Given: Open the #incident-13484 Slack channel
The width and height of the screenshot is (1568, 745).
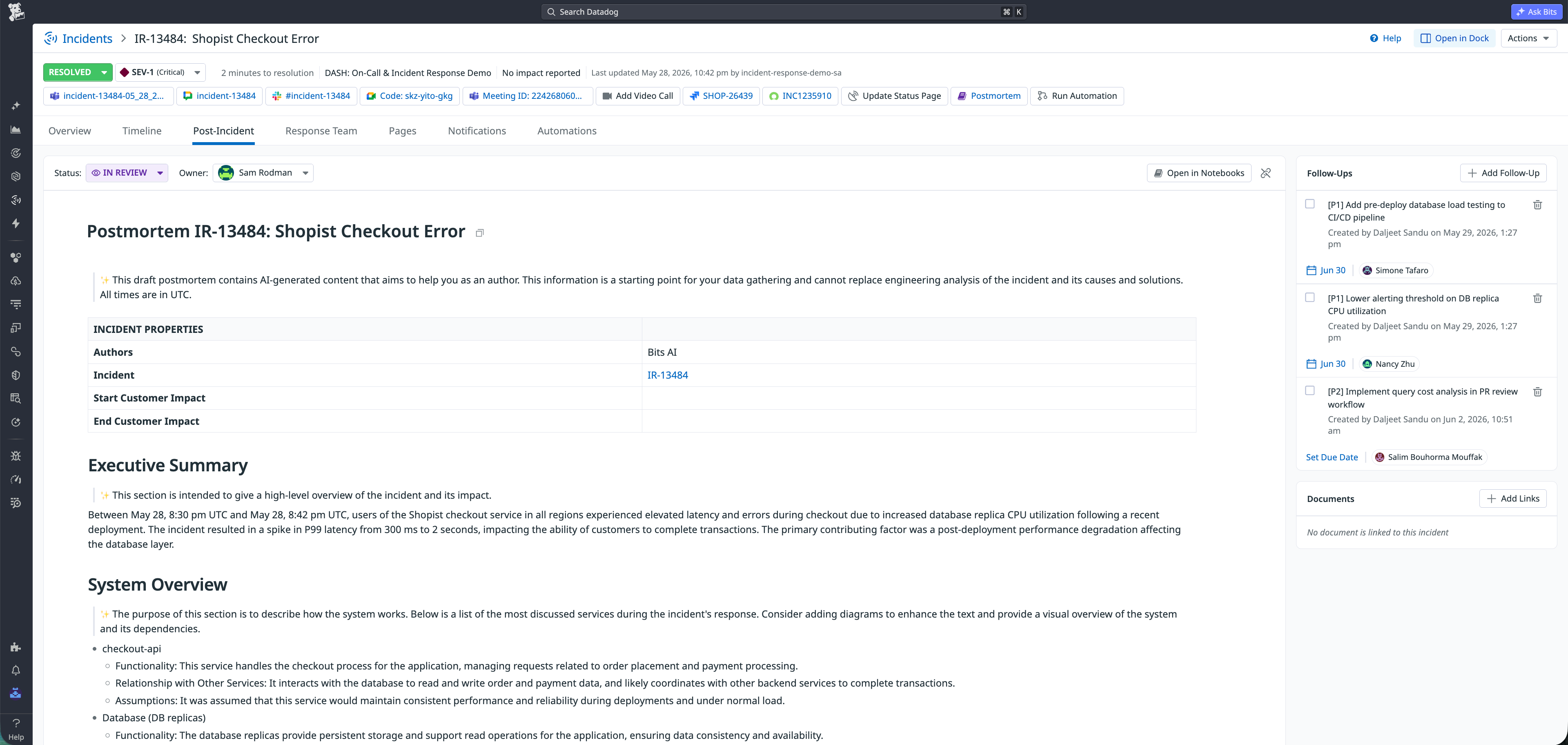Looking at the screenshot, I should tap(311, 96).
